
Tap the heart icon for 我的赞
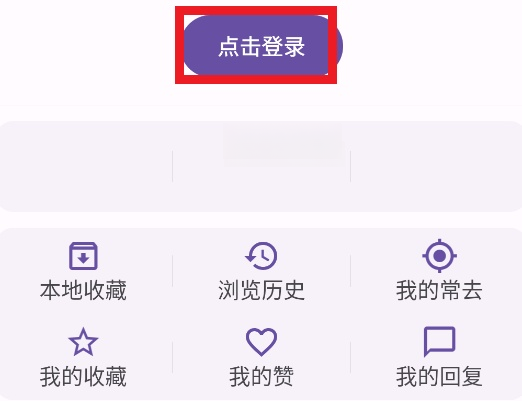261,342
